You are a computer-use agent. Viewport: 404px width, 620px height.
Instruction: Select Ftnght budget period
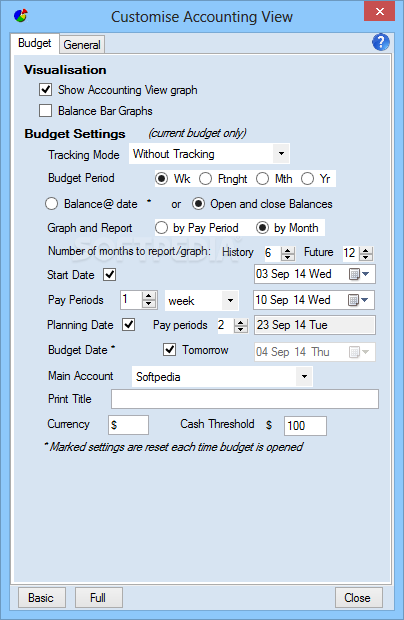tap(206, 179)
